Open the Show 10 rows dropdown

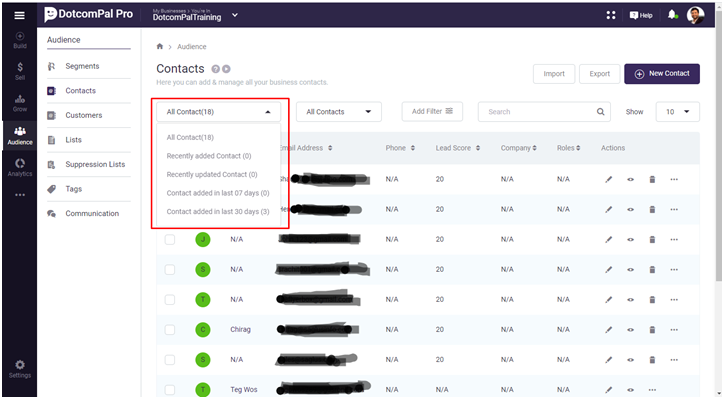(x=677, y=112)
